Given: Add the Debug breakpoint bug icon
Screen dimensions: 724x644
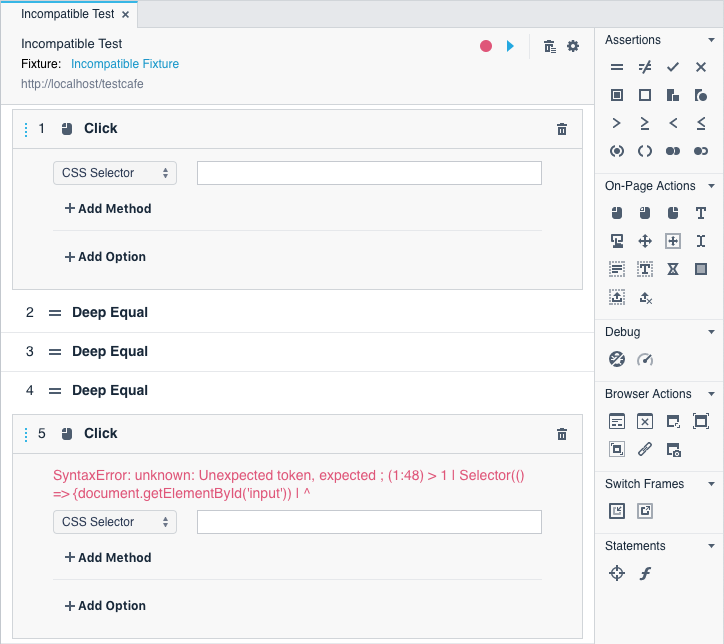Looking at the screenshot, I should pyautogui.click(x=616, y=359).
